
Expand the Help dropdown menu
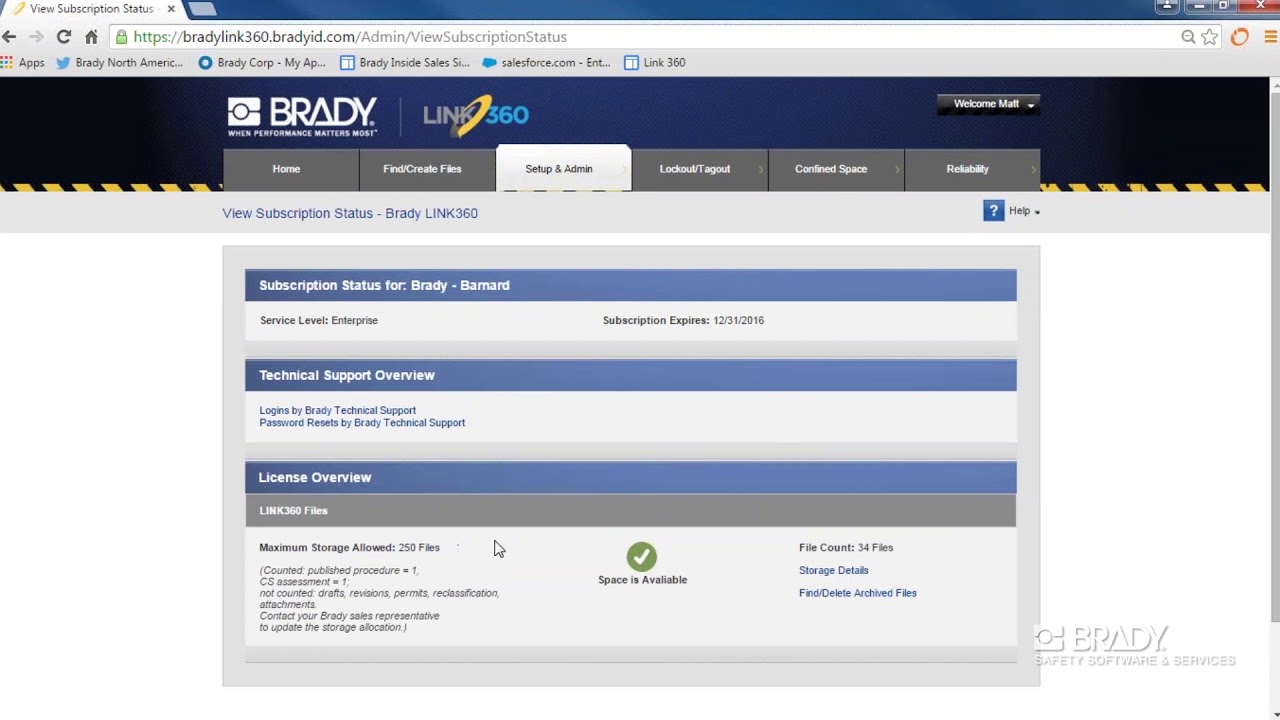coord(1024,211)
